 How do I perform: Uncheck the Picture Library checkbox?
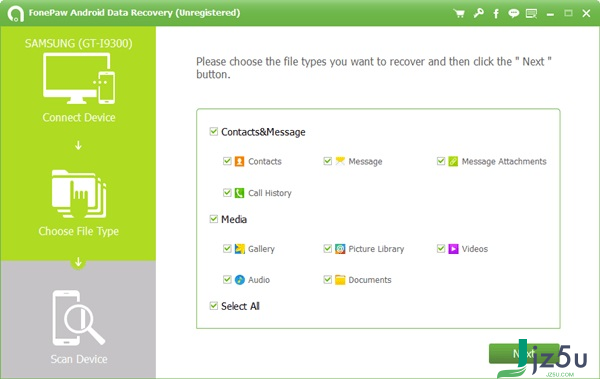327,248
